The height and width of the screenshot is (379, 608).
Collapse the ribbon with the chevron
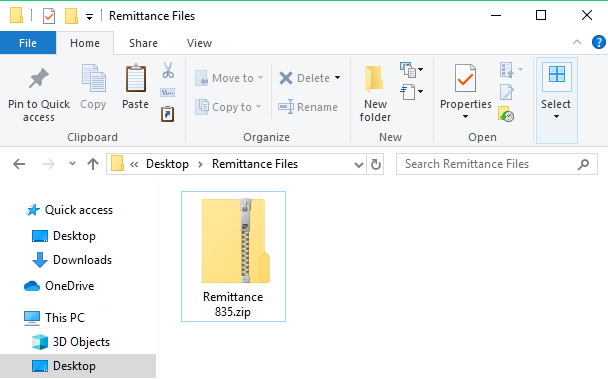[577, 42]
